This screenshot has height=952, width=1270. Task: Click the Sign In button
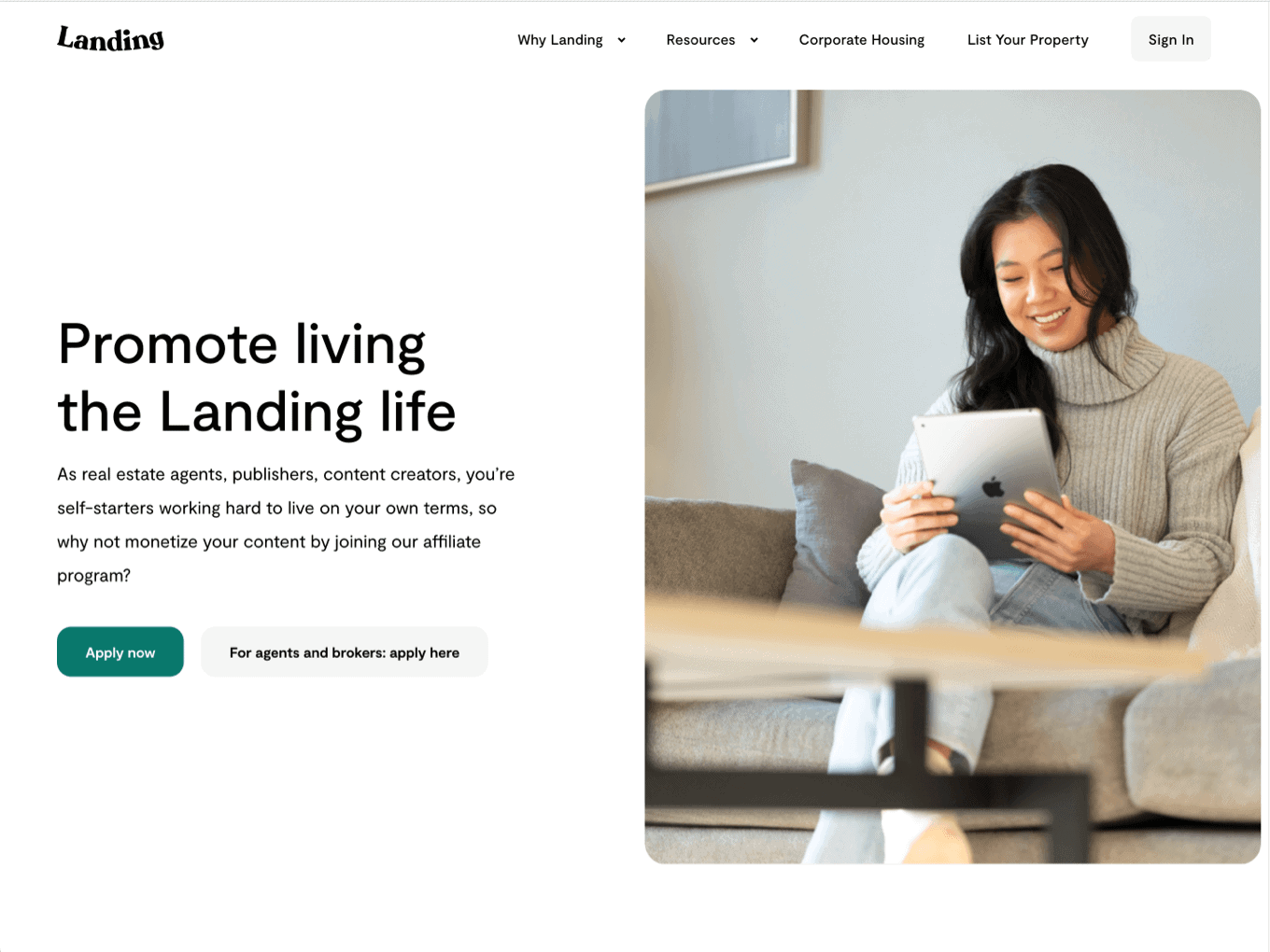point(1171,39)
